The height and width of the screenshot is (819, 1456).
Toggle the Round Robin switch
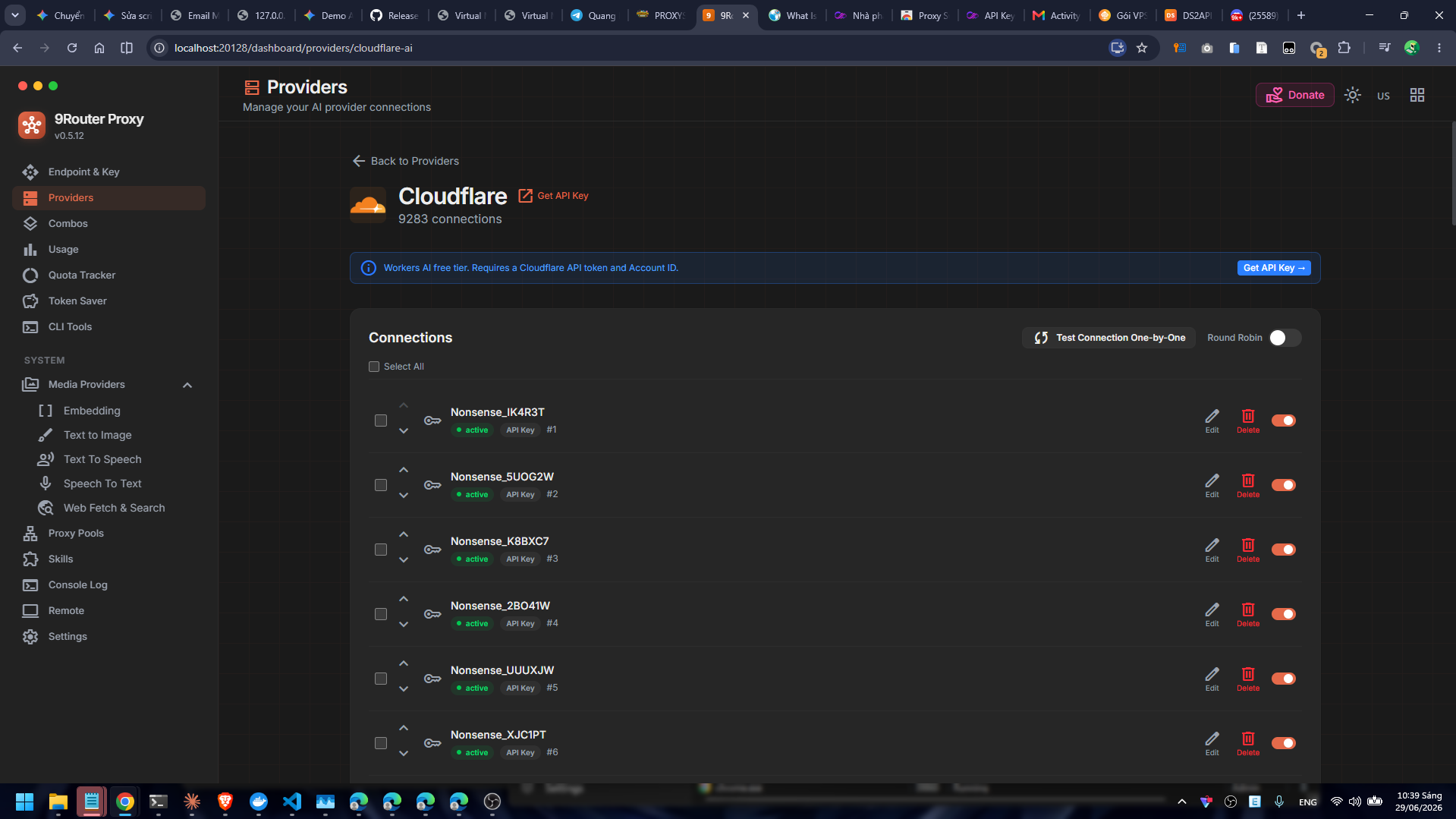[x=1285, y=338]
